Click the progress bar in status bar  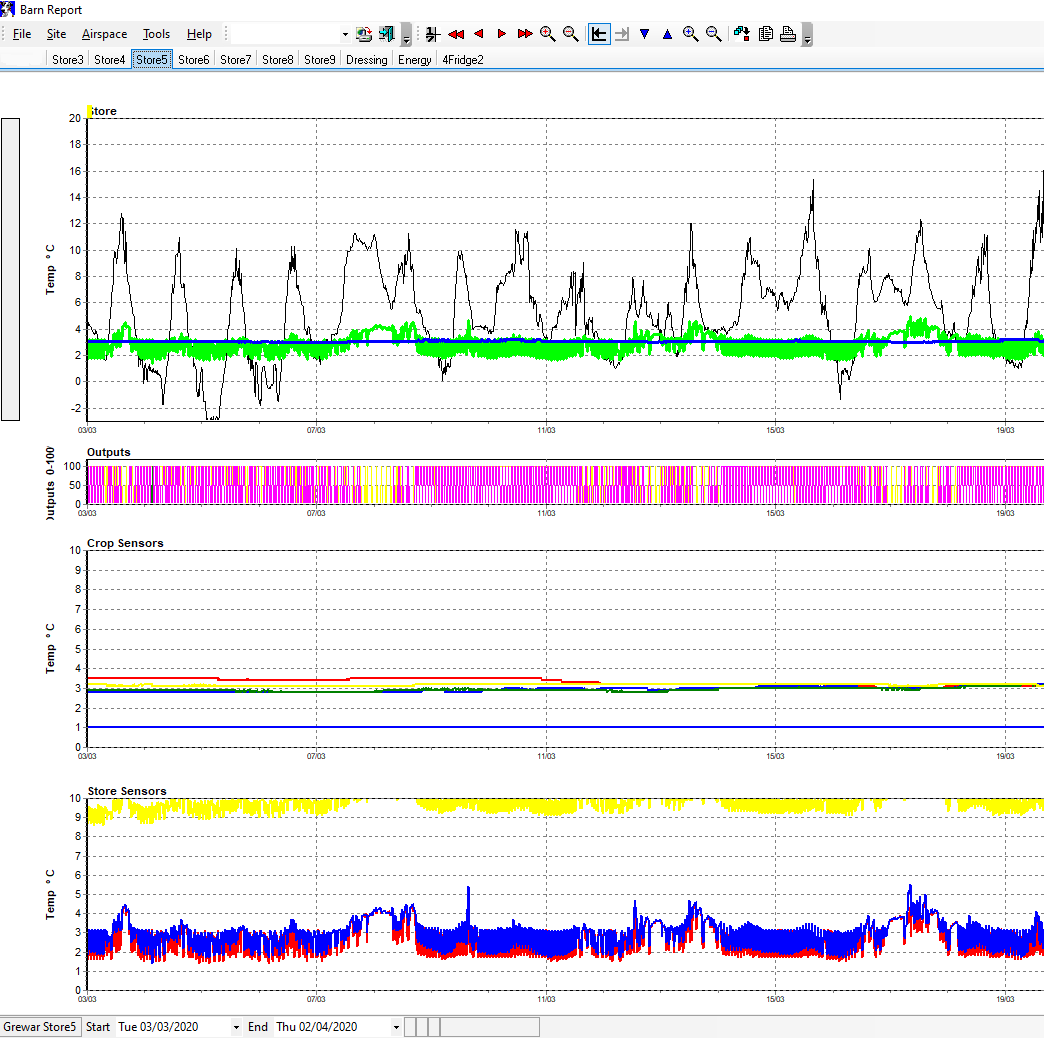click(x=472, y=1027)
